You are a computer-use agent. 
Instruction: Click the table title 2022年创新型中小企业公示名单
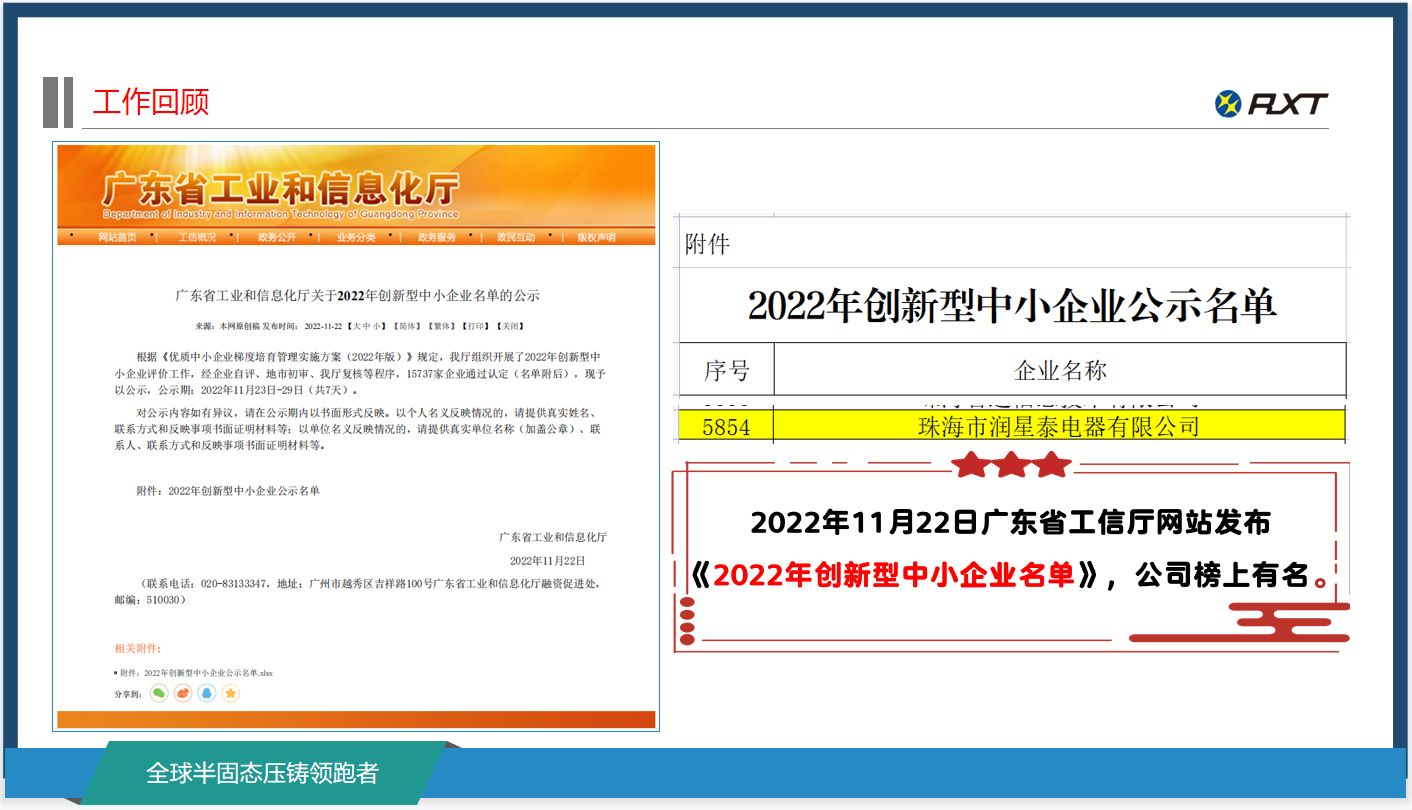click(1012, 306)
